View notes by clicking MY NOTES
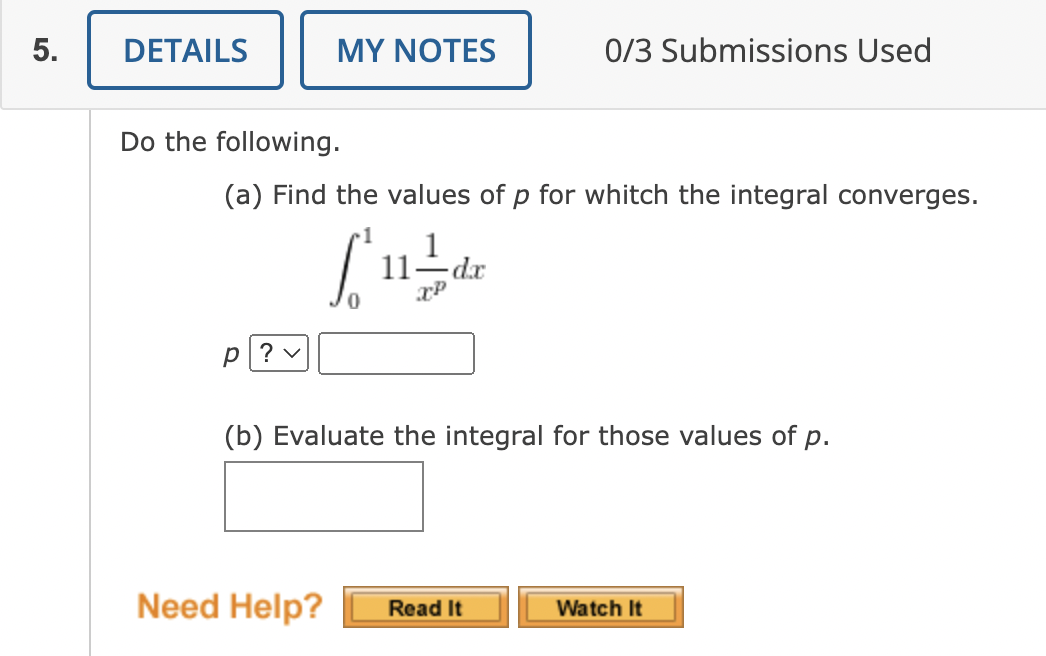This screenshot has width=1046, height=656. point(415,50)
